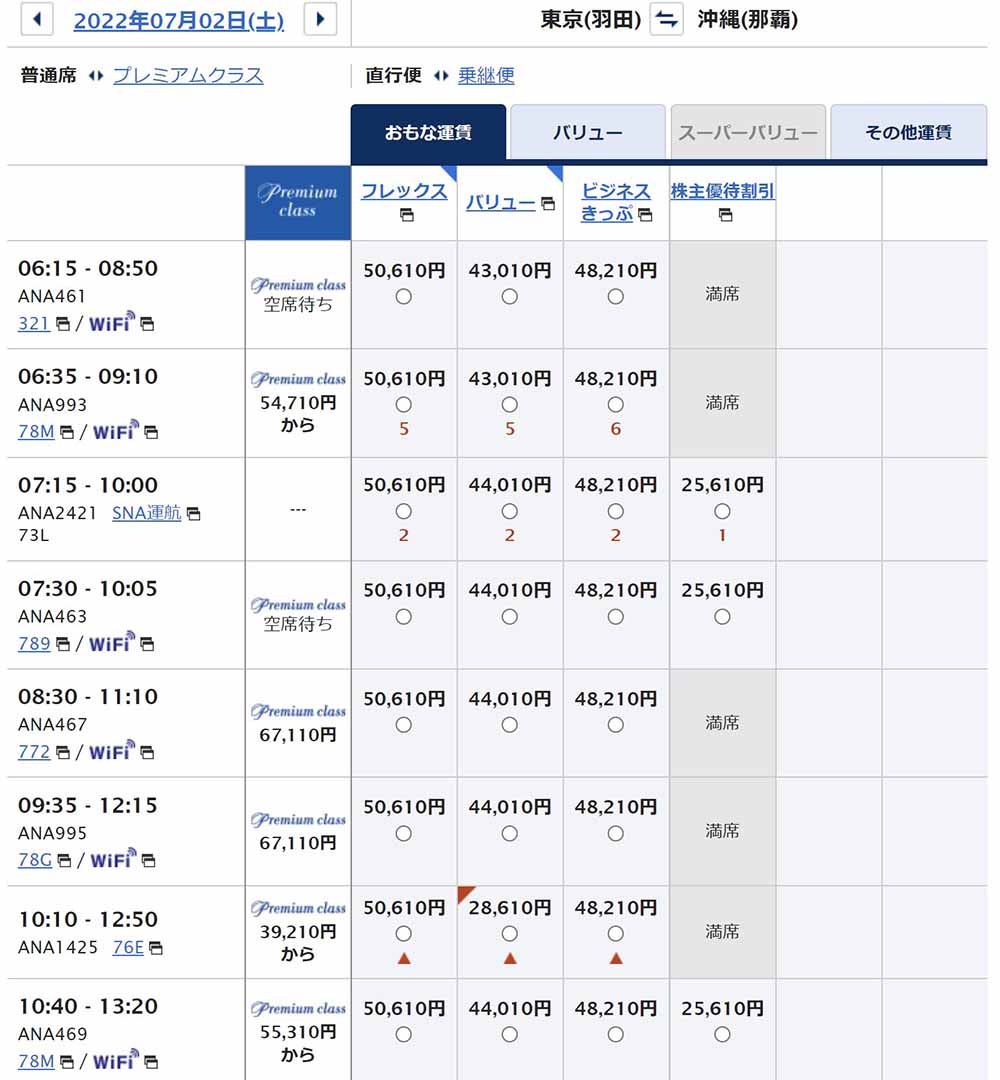1000x1080 pixels.
Task: Open WiFi info popup icon for ANA469
Action: [151, 1062]
